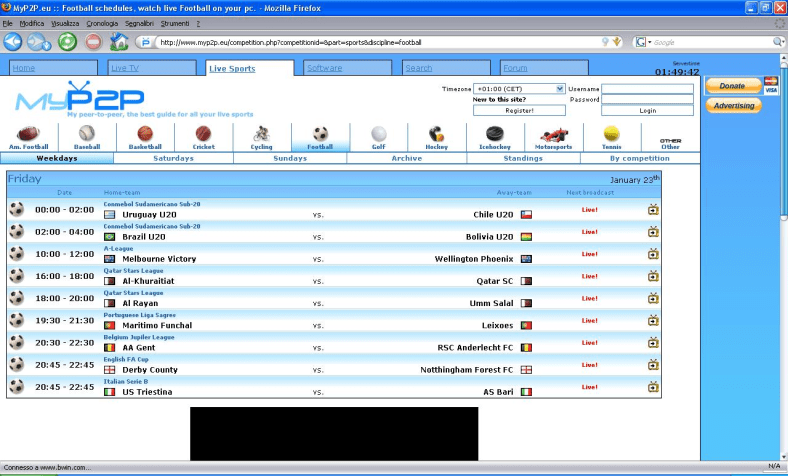Open the TV stream icon for Derby County match
The image size is (788, 476).
pyautogui.click(x=653, y=365)
